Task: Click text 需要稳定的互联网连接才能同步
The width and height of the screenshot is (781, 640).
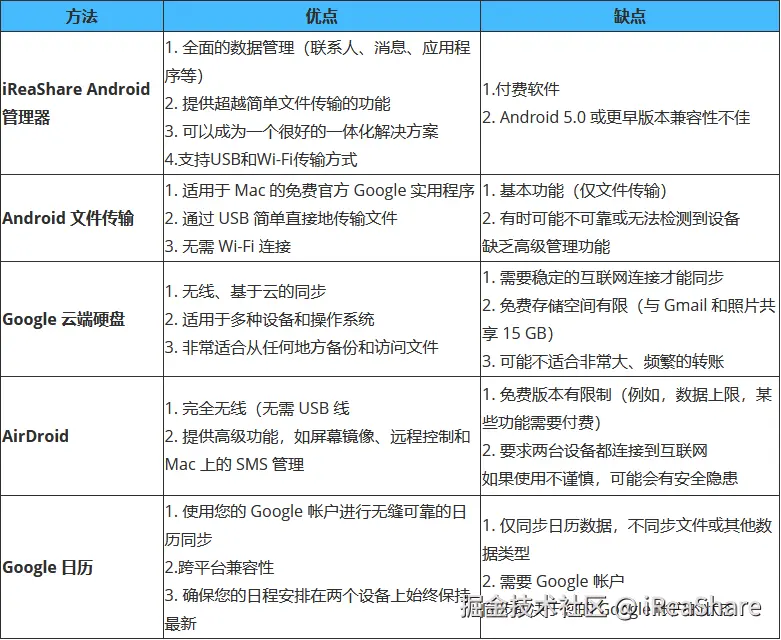Action: [x=611, y=277]
